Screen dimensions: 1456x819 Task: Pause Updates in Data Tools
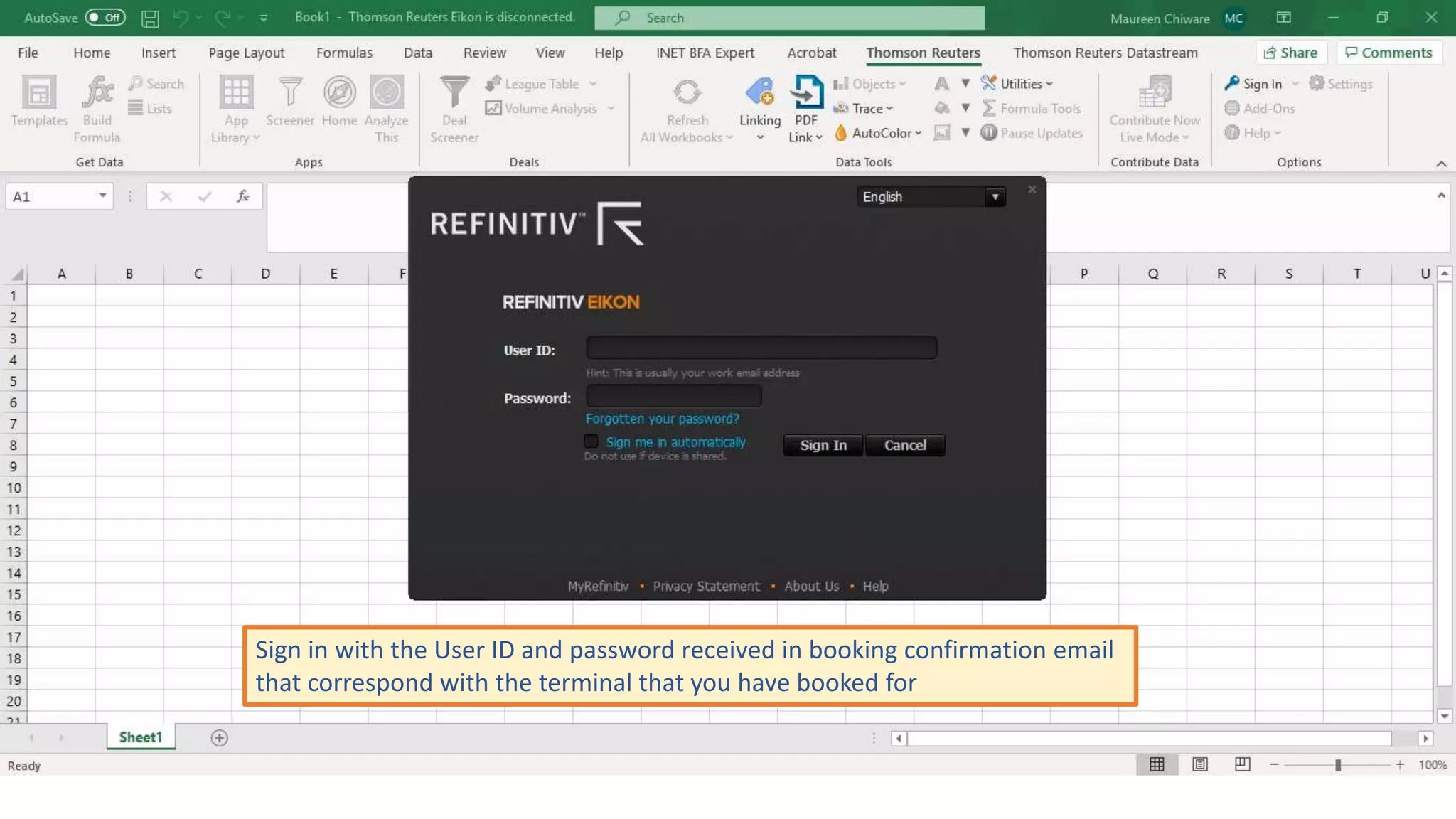point(1032,133)
